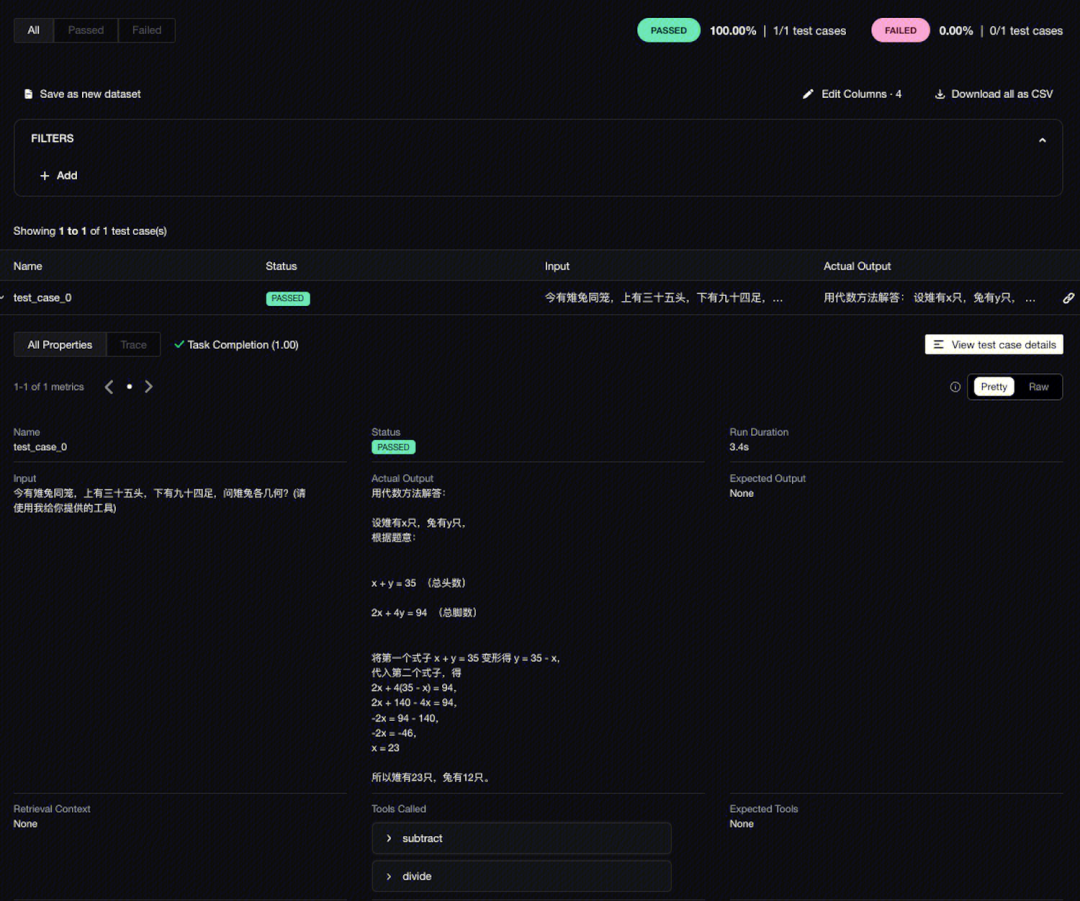The height and width of the screenshot is (901, 1080).
Task: Click the 1-1 of 1 metrics text
Action: click(48, 387)
